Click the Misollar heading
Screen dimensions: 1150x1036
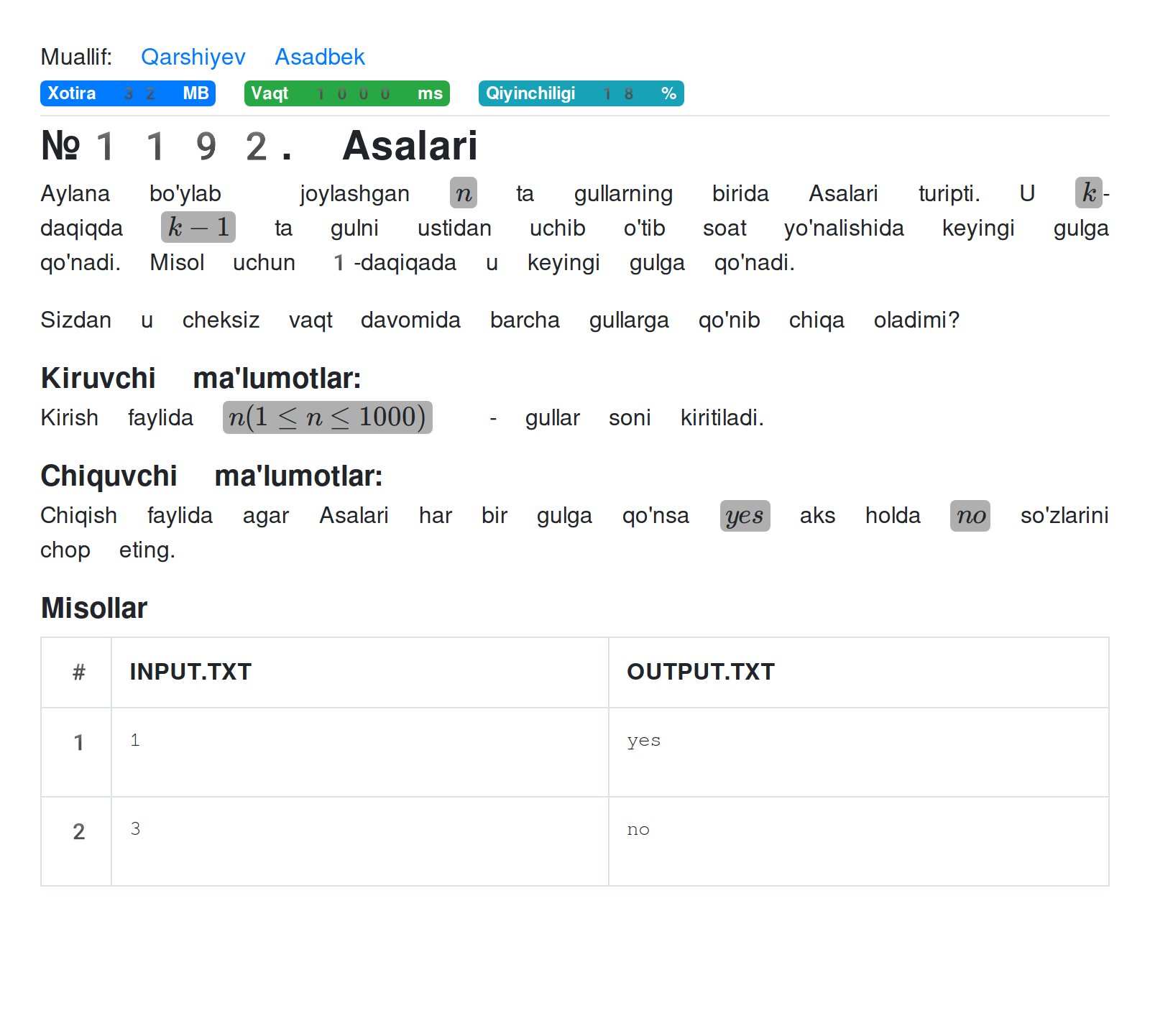[94, 609]
